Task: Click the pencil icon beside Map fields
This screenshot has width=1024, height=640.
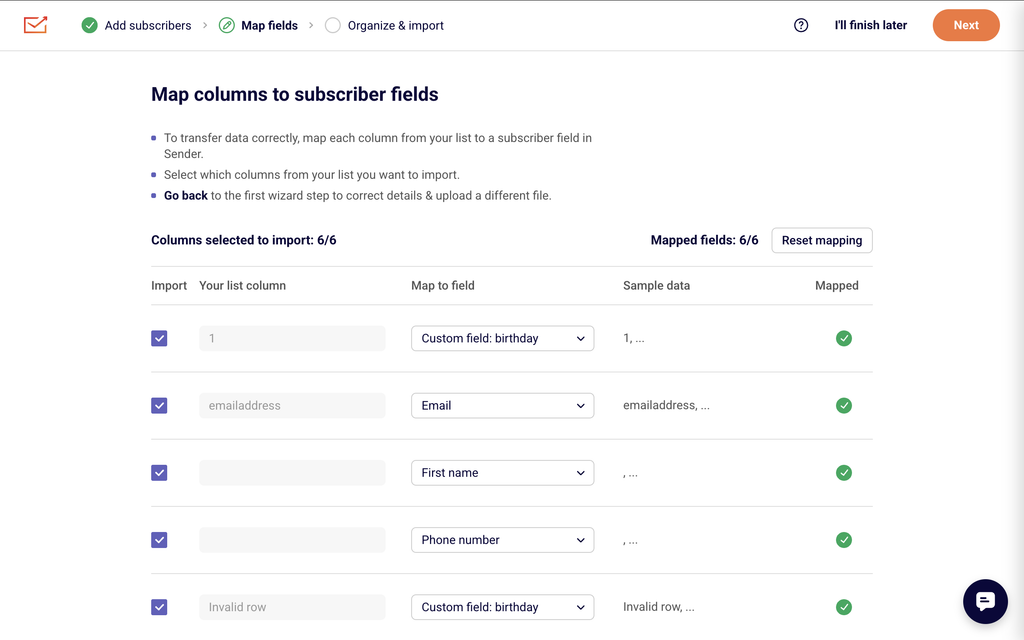Action: pos(227,25)
